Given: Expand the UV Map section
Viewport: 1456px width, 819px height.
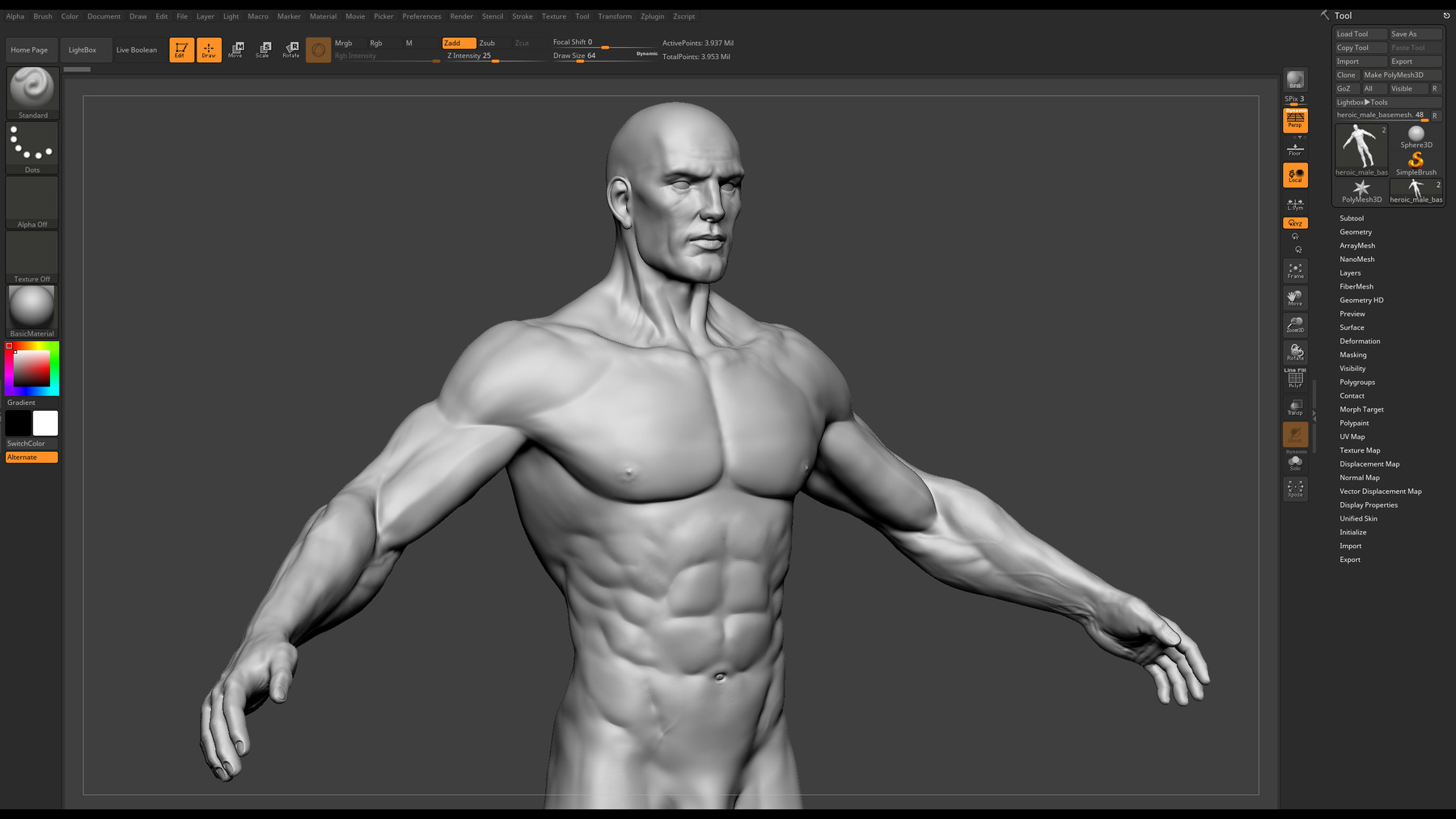Looking at the screenshot, I should pos(1352,437).
